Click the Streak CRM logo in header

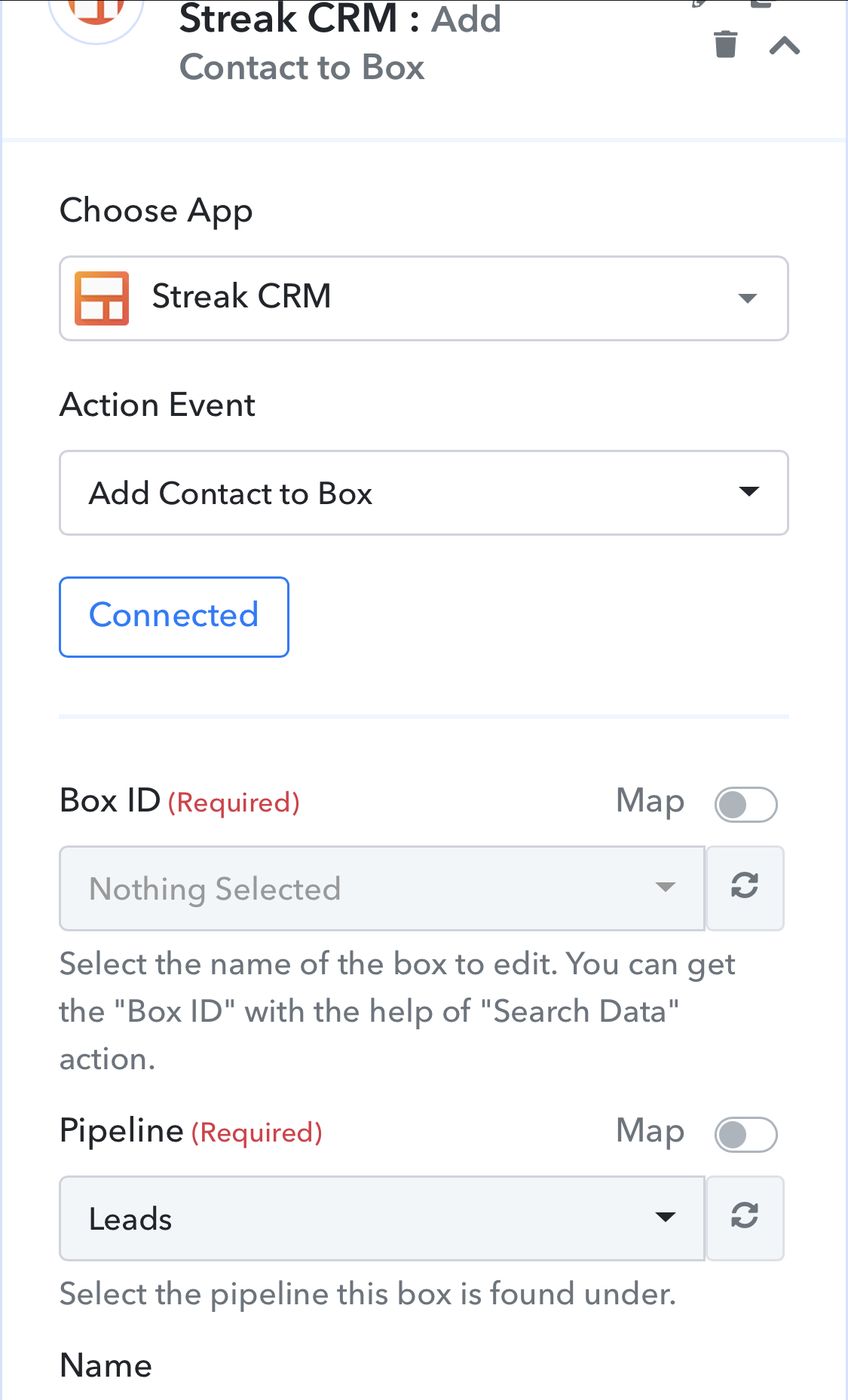click(x=96, y=15)
